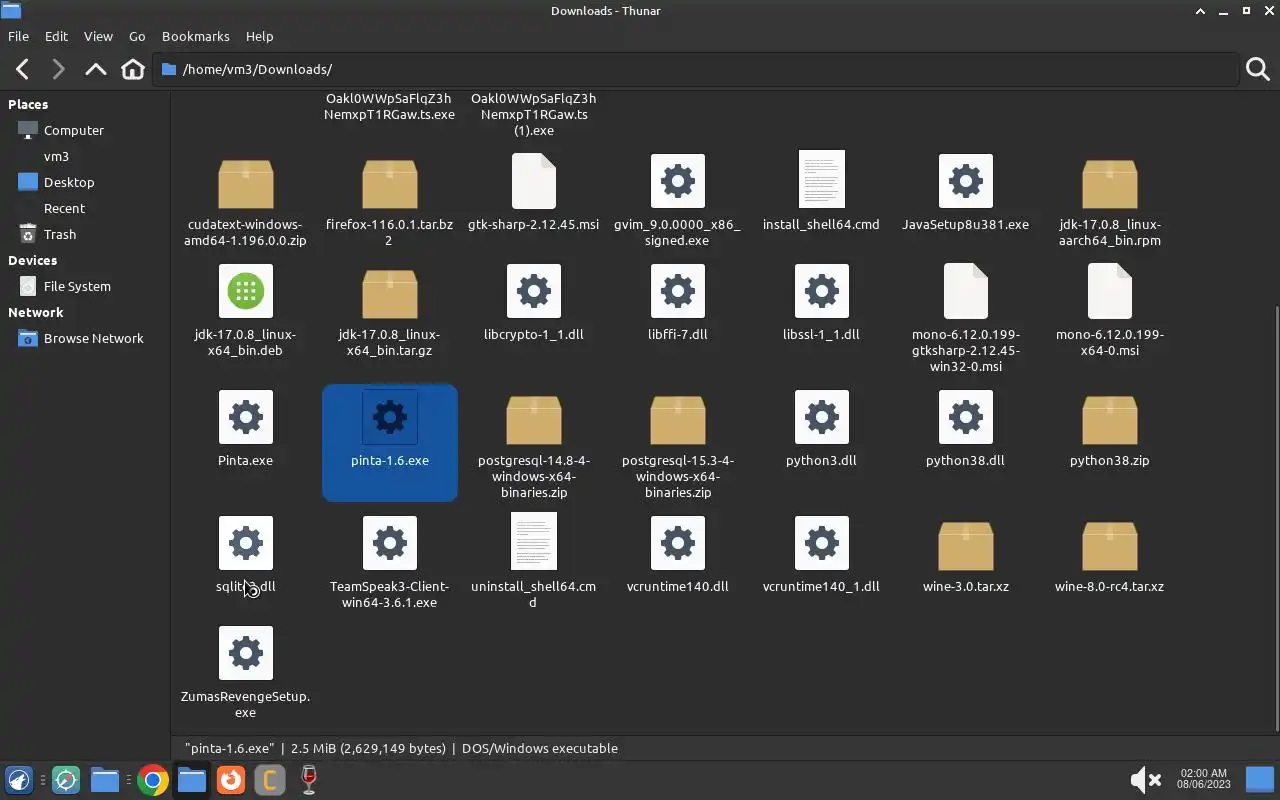
Task: Select the sqlite3.dll file icon
Action: point(246,543)
